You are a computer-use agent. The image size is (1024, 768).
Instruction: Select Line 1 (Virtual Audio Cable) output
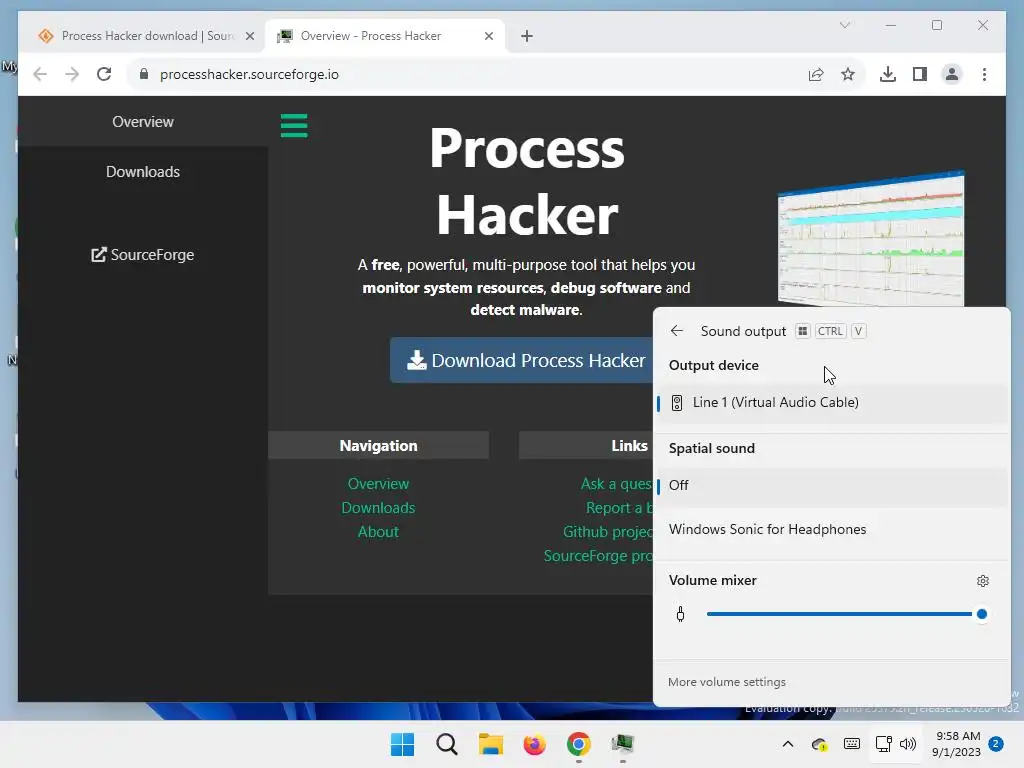click(831, 403)
